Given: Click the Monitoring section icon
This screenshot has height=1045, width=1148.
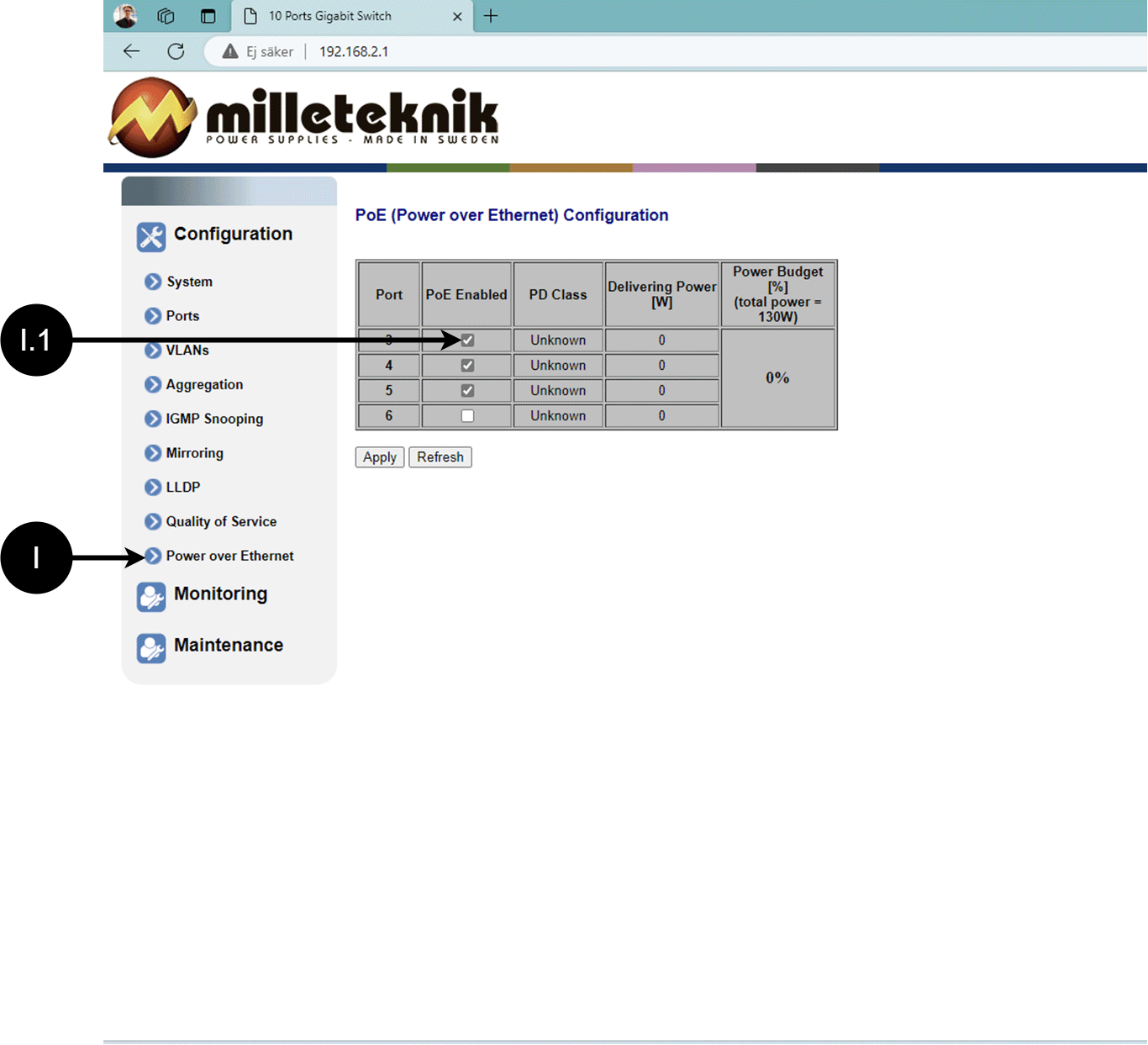Looking at the screenshot, I should (151, 597).
